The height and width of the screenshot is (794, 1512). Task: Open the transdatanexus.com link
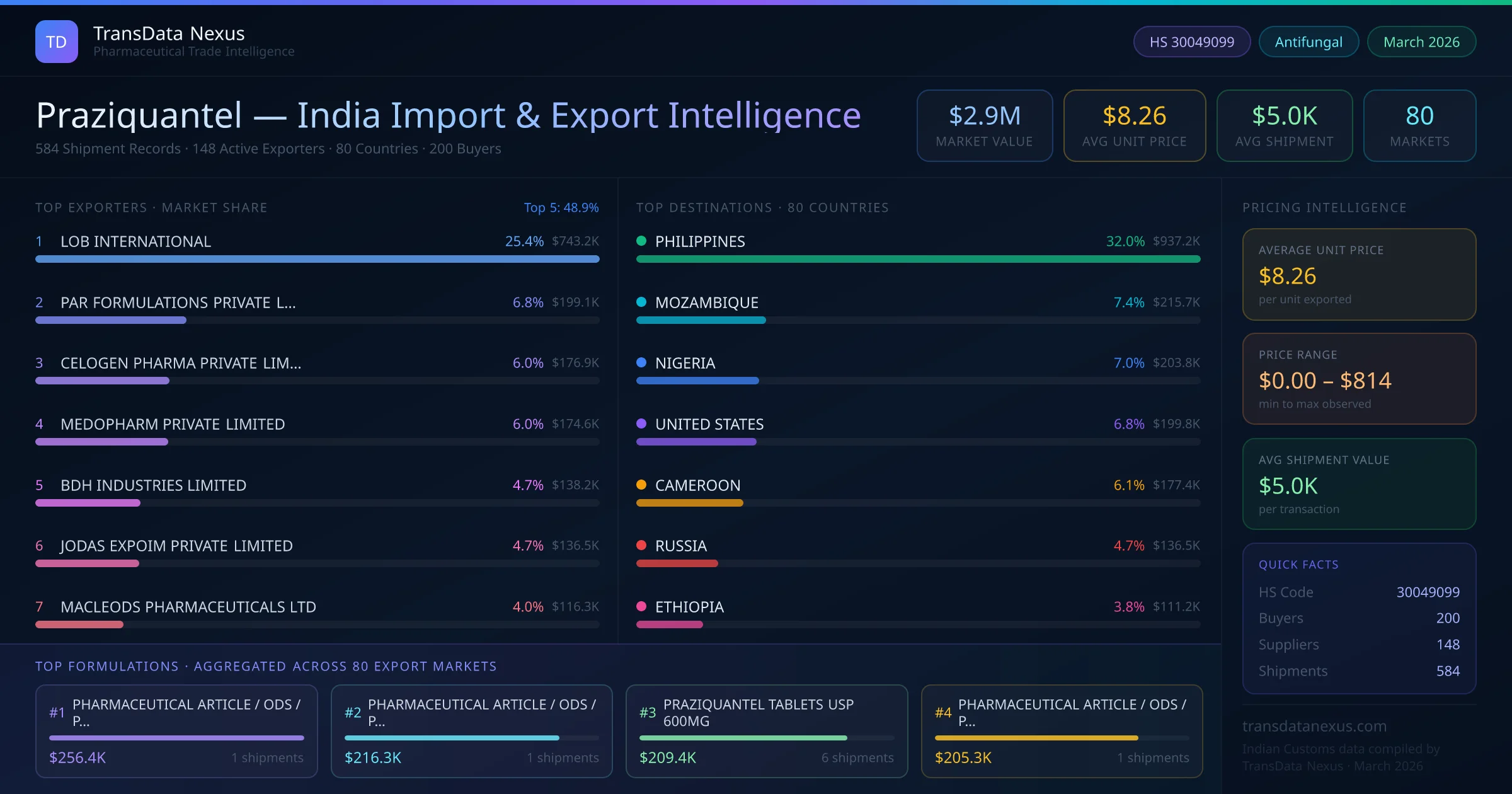1314,726
